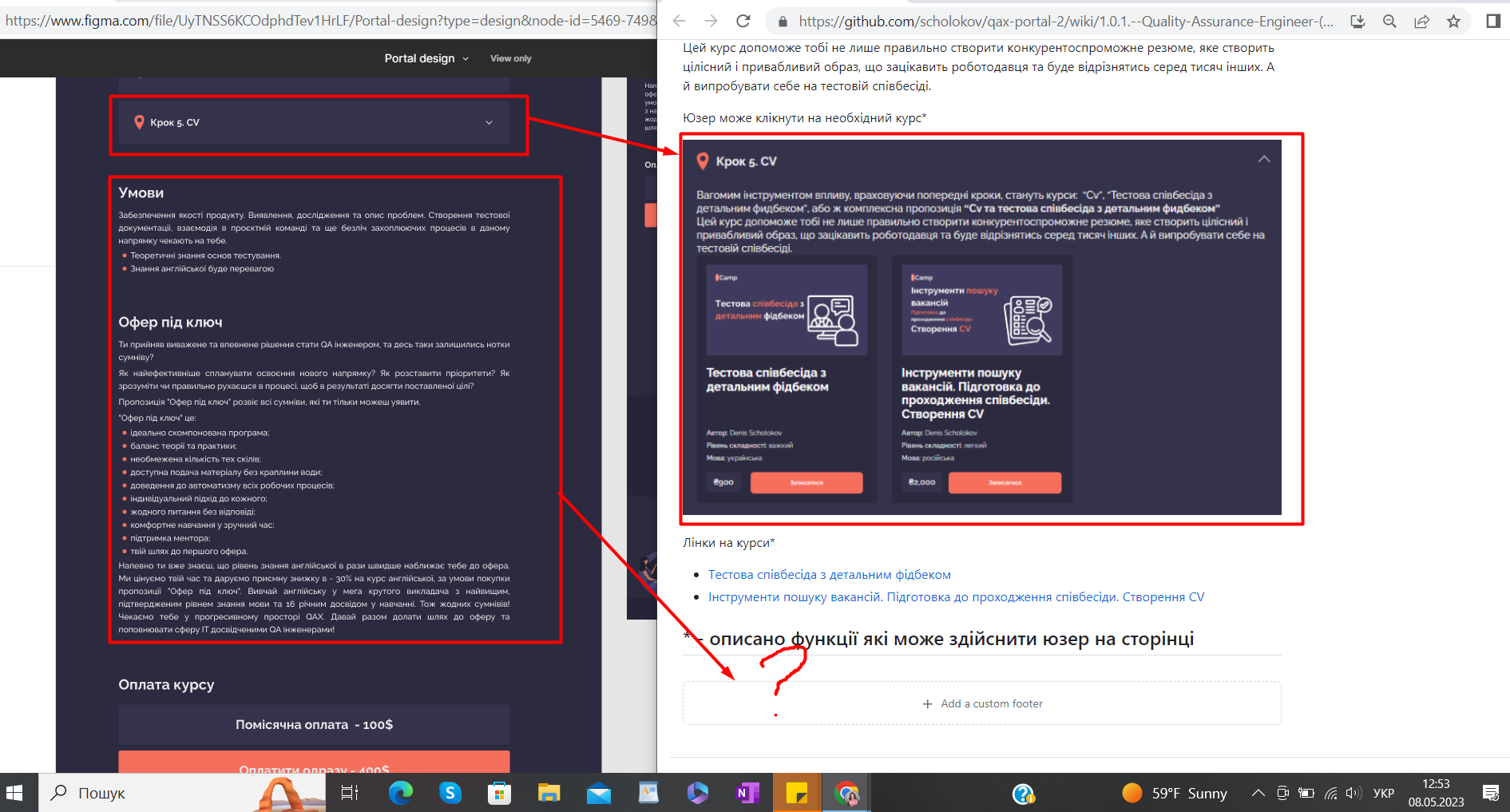Open the Windows Start menu

click(x=16, y=792)
